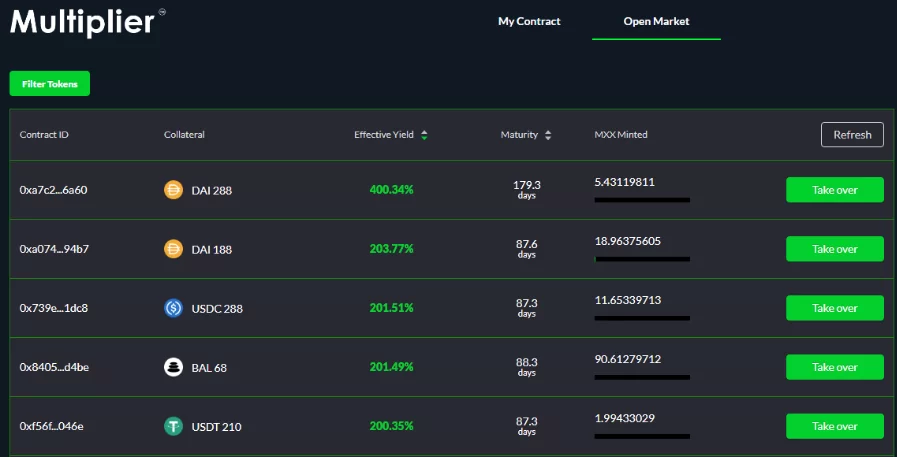897x457 pixels.
Task: Sort by Effective Yield using arrow icon
Action: click(424, 135)
